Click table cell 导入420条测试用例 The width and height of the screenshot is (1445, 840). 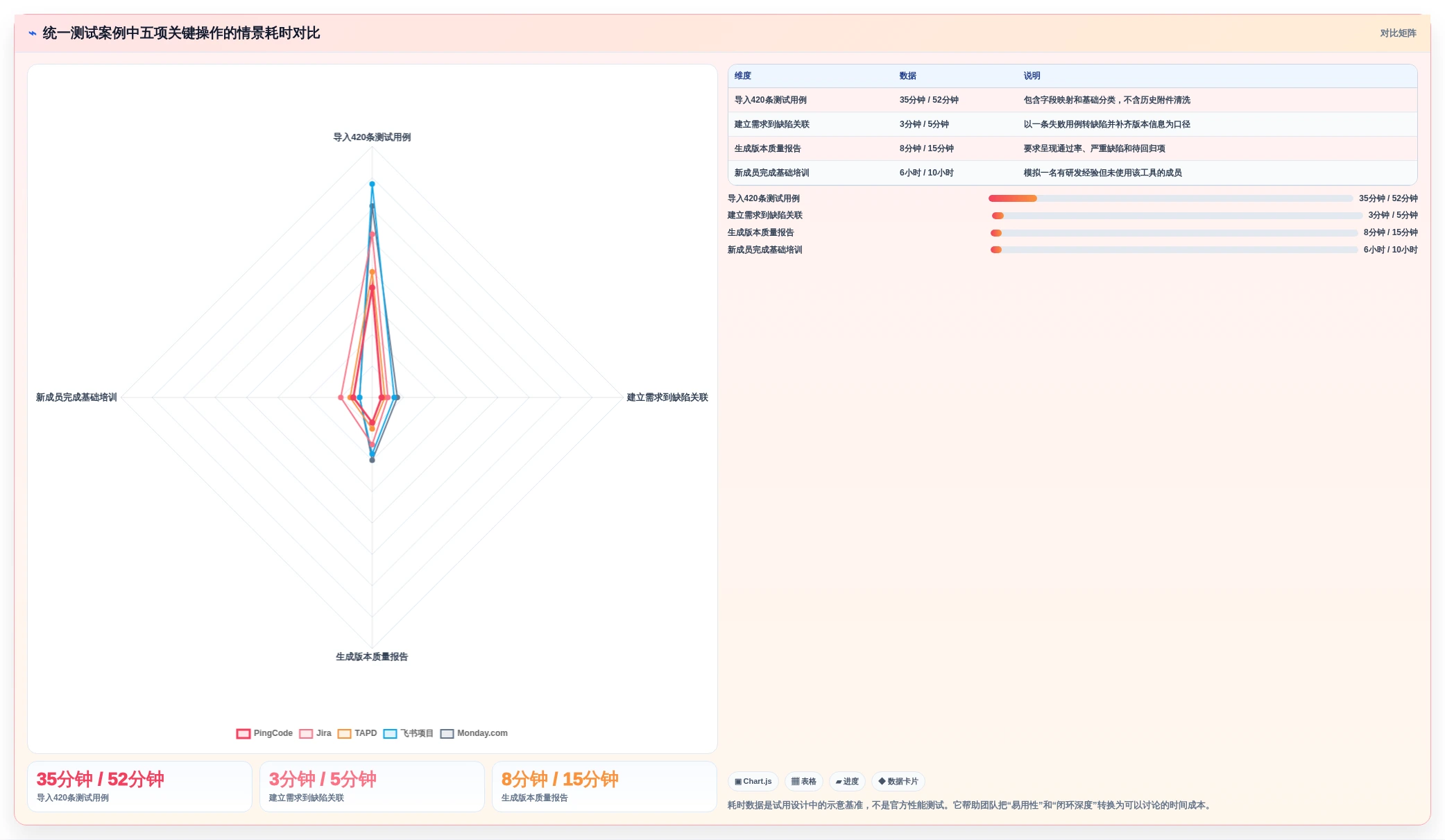pyautogui.click(x=771, y=101)
